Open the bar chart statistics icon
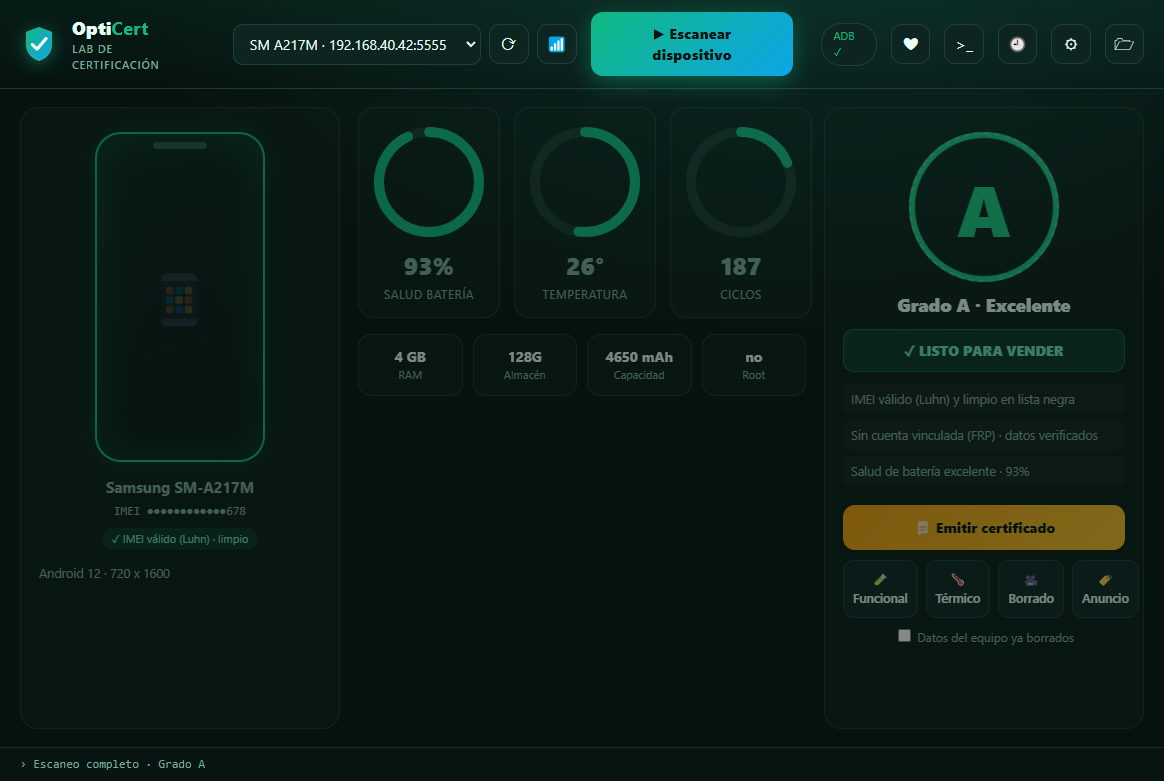The width and height of the screenshot is (1164, 781). (557, 45)
